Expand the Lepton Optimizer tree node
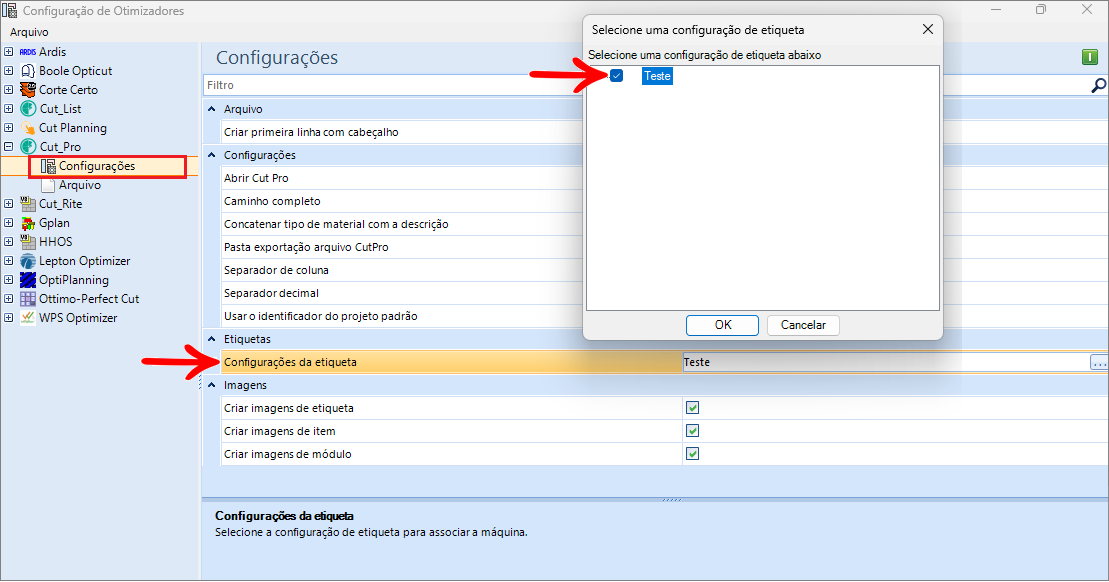Image resolution: width=1109 pixels, height=582 pixels. (x=8, y=261)
